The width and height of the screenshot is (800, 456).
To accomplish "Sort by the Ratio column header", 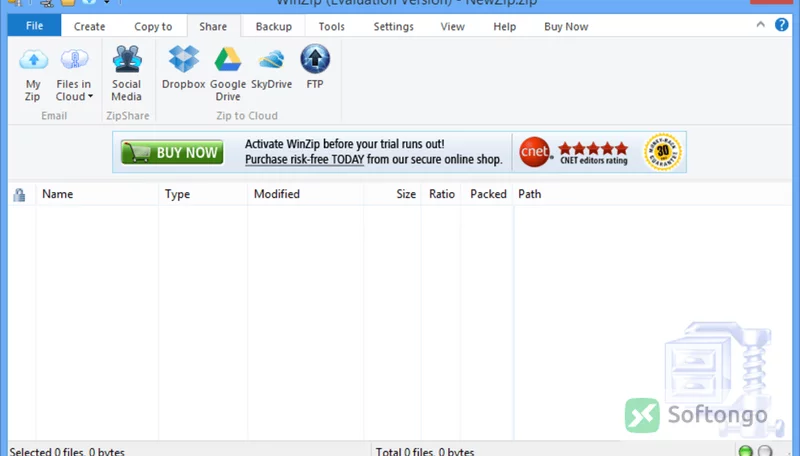I will pyautogui.click(x=441, y=194).
